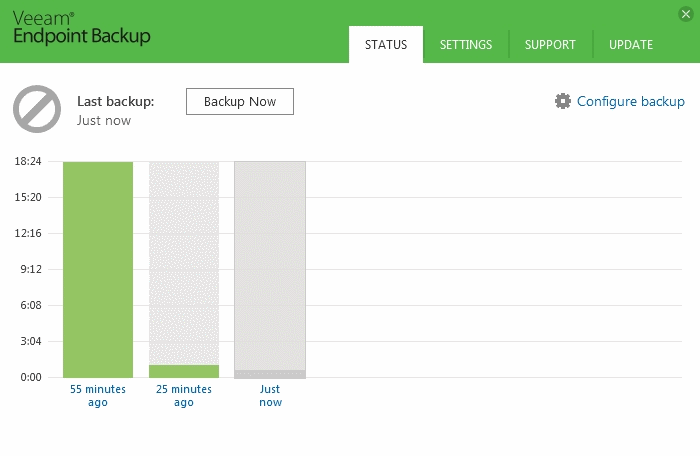Click the Veeam Endpoint Backup logo
The height and width of the screenshot is (456, 700).
coord(82,27)
